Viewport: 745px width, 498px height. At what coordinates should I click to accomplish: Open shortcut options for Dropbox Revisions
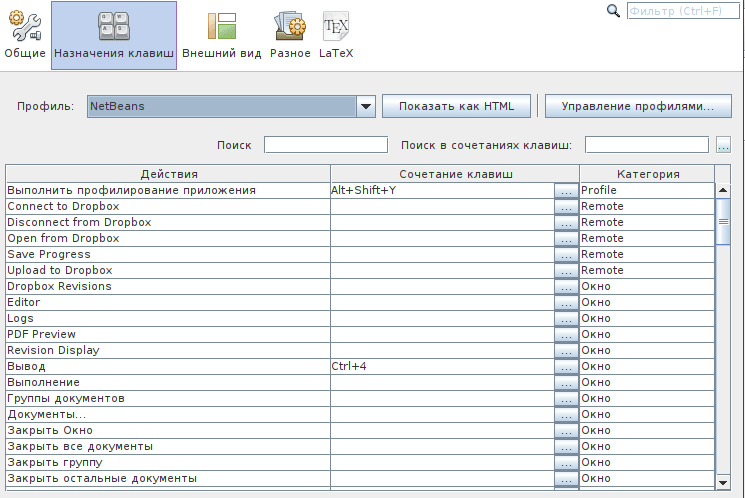[x=566, y=287]
